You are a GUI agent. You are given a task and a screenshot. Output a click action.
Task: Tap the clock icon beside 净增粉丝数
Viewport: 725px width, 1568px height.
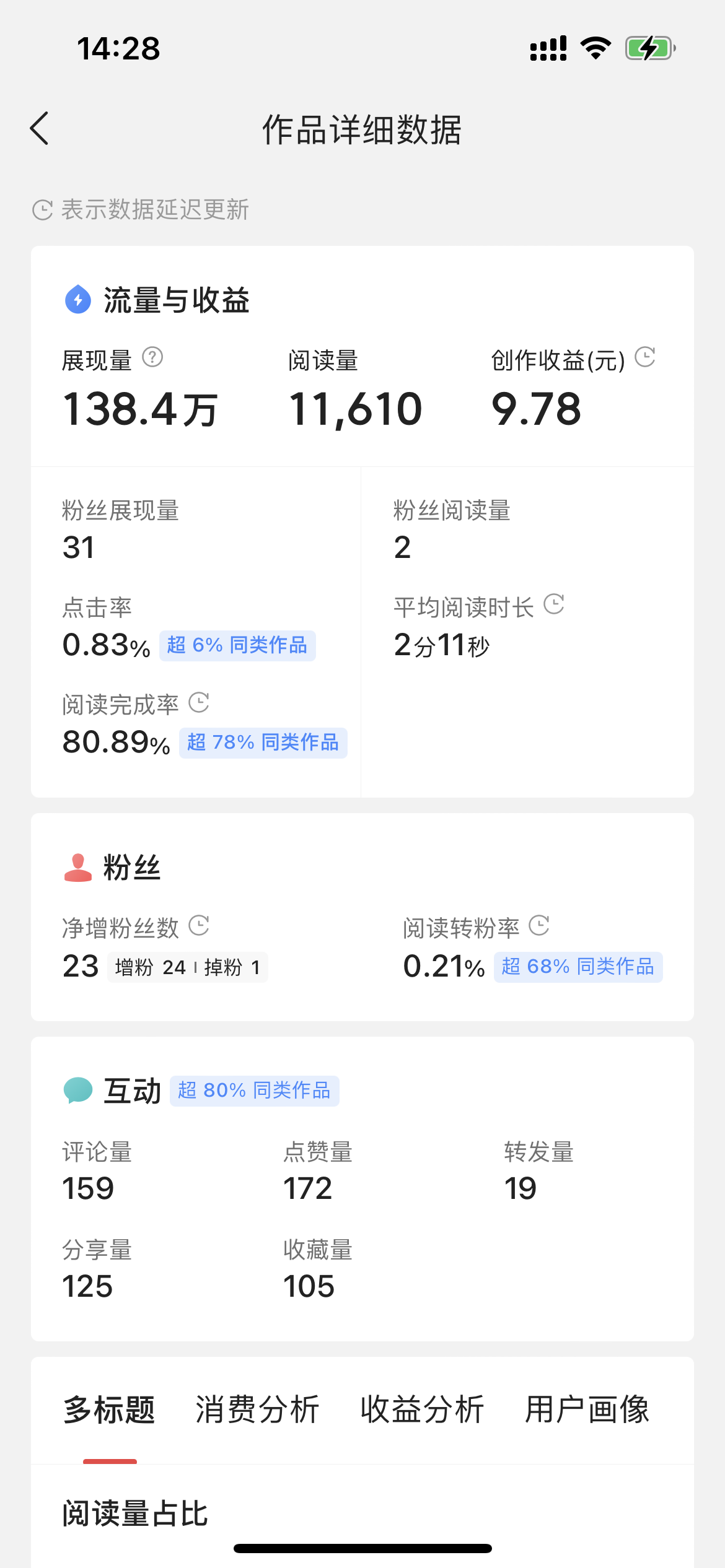(199, 926)
